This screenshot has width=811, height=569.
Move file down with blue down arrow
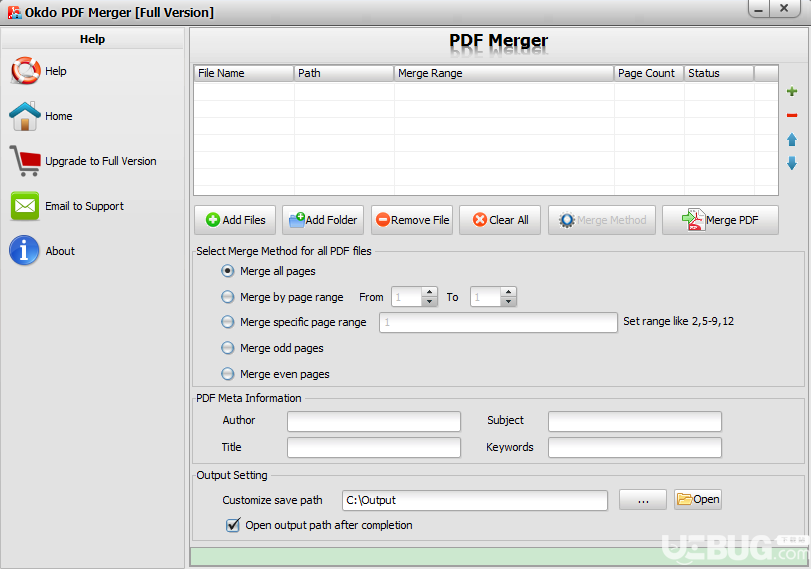[x=791, y=163]
